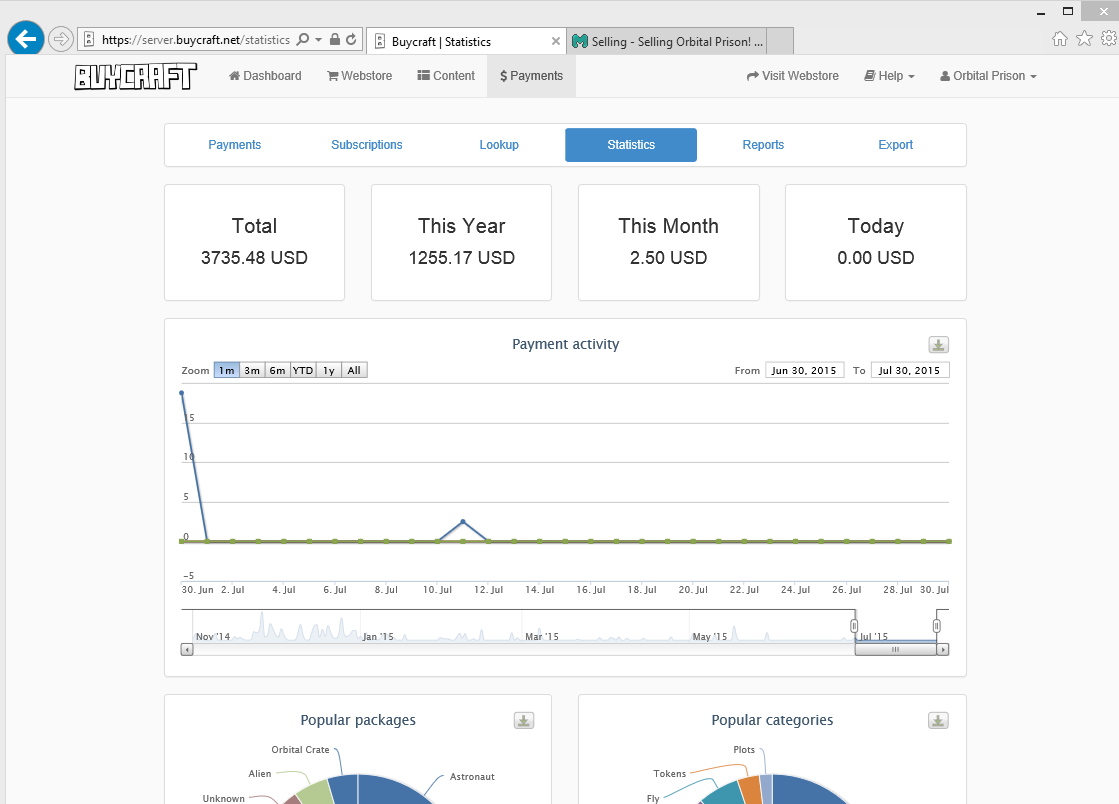
Task: Select the All zoom range
Action: 354,370
